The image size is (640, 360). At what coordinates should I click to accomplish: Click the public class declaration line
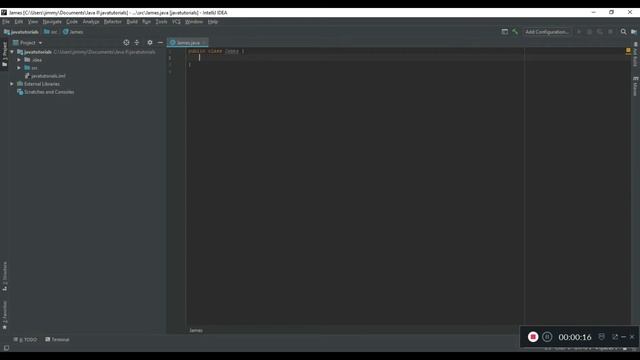216,51
